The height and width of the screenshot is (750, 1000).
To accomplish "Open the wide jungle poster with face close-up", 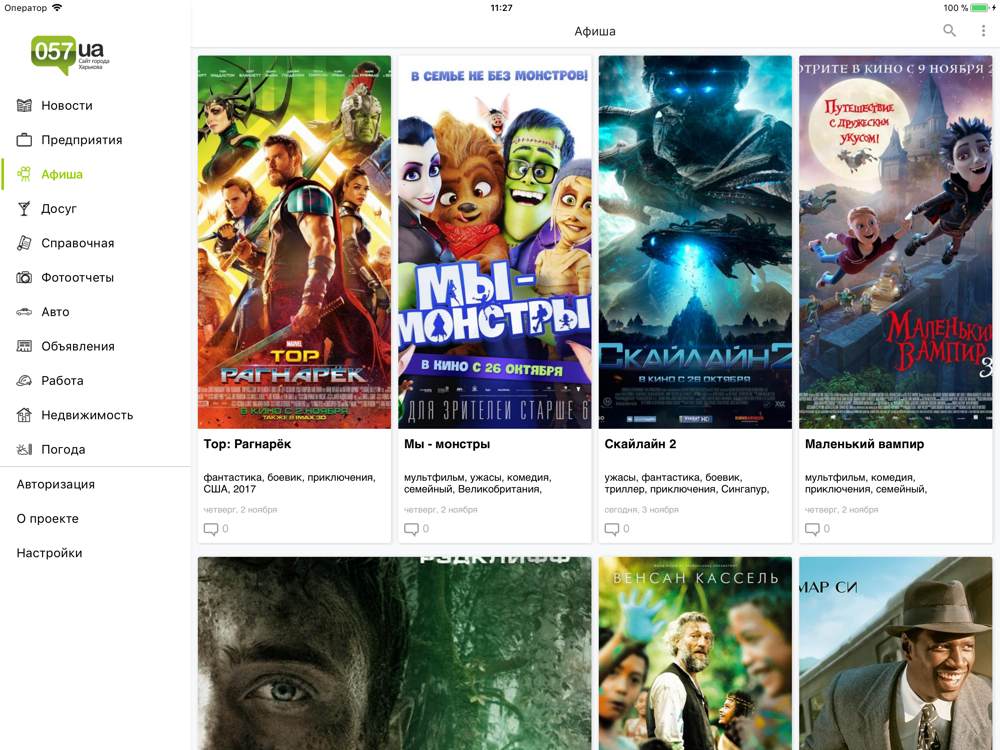I will (395, 653).
